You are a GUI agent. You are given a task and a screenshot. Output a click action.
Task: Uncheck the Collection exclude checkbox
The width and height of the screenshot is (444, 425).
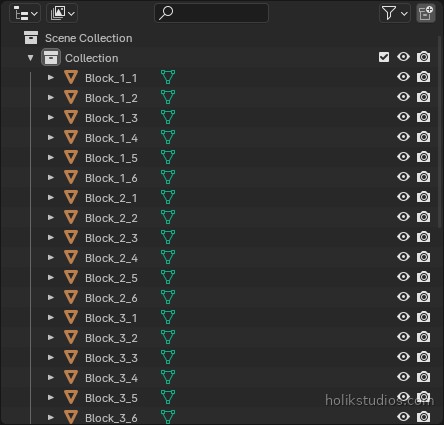tap(384, 57)
